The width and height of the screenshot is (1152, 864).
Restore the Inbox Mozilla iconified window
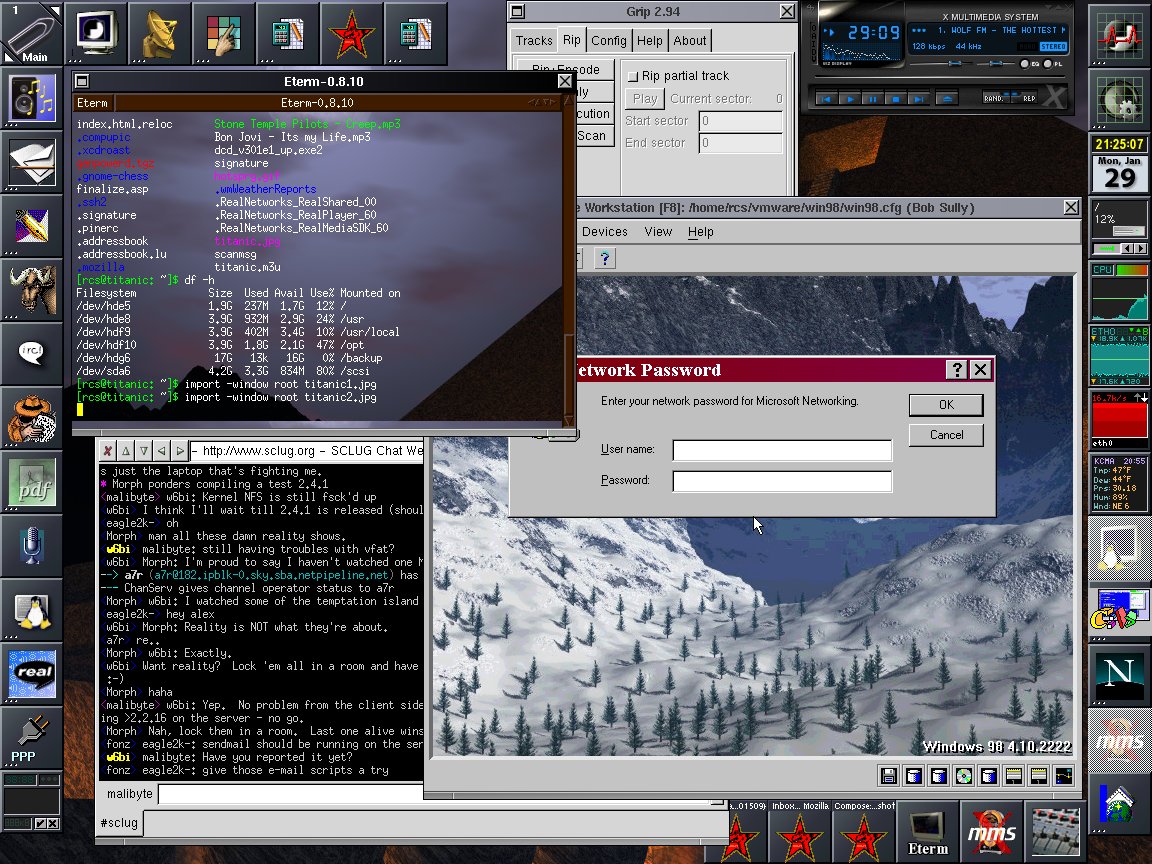pos(800,831)
